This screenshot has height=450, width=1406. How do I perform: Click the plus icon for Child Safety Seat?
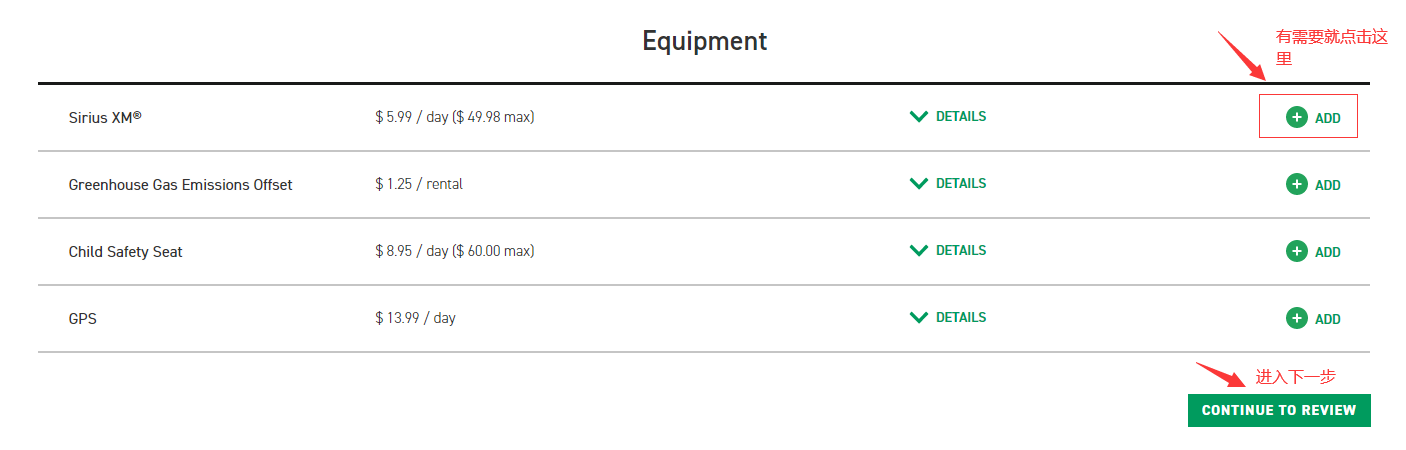(x=1296, y=251)
